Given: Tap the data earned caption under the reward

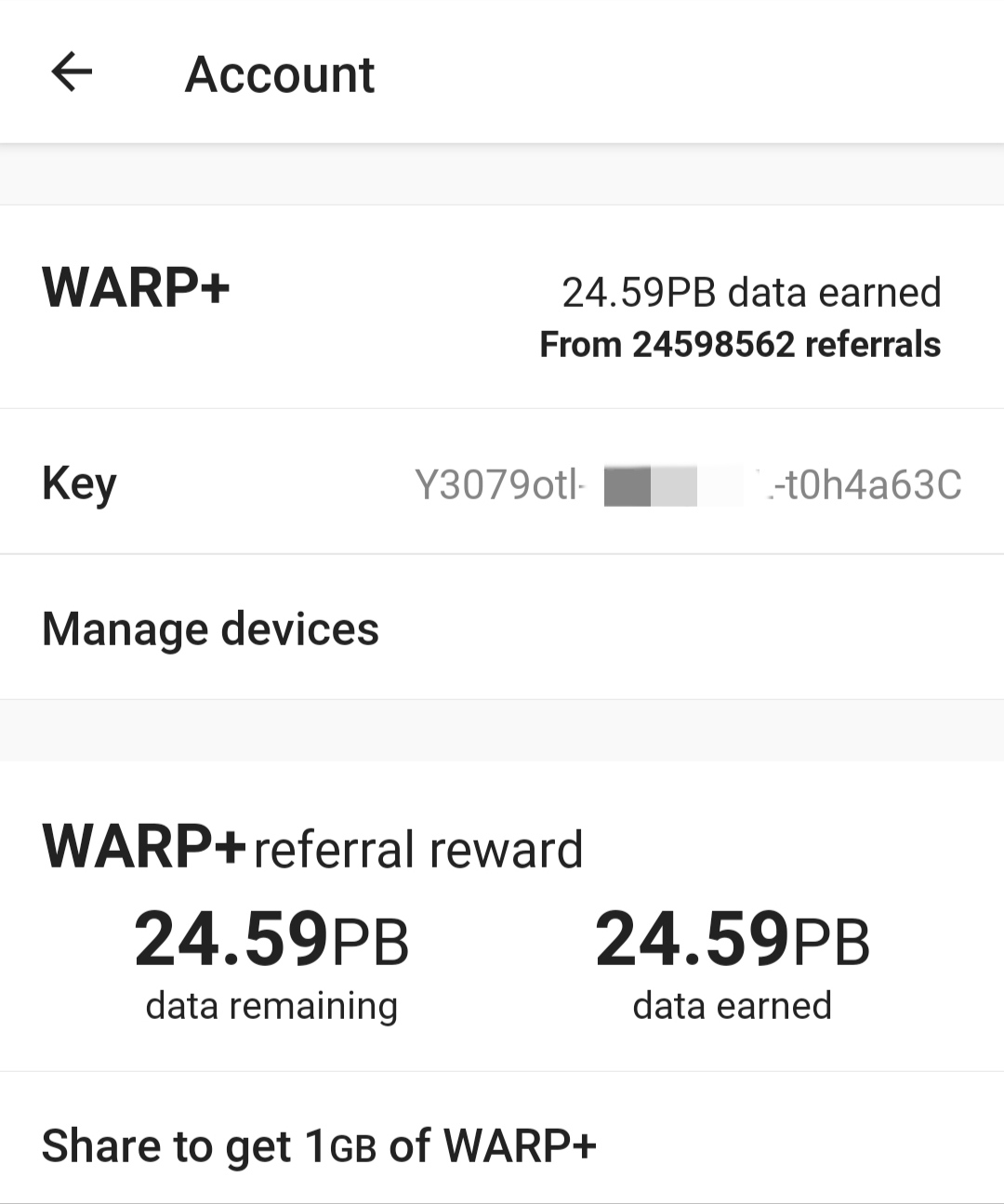Looking at the screenshot, I should pyautogui.click(x=733, y=1006).
